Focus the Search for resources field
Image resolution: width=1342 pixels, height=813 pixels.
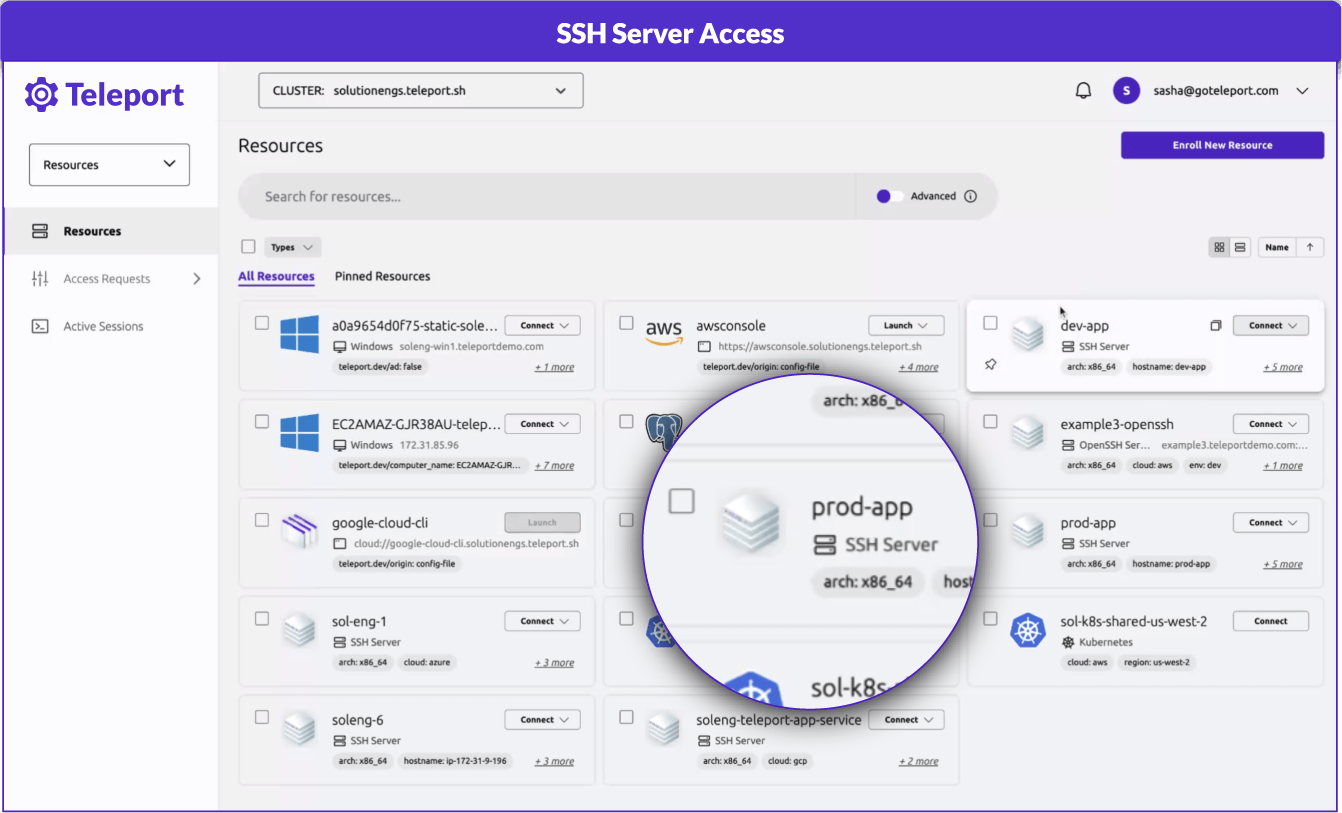point(546,196)
